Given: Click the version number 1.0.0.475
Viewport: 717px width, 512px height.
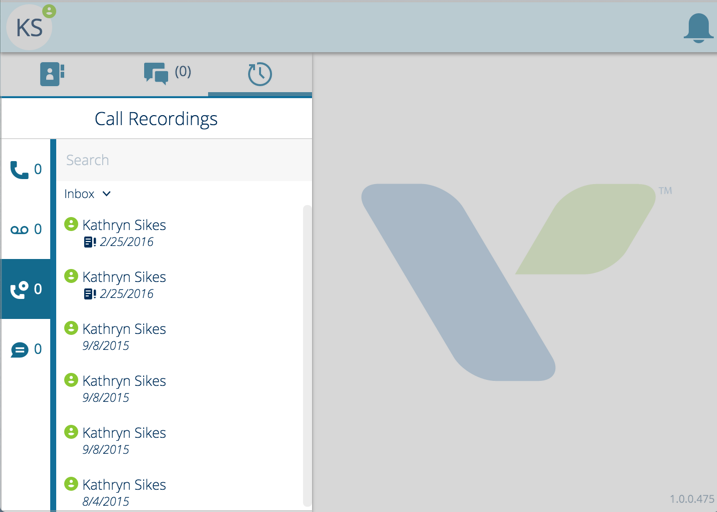Looking at the screenshot, I should point(692,499).
